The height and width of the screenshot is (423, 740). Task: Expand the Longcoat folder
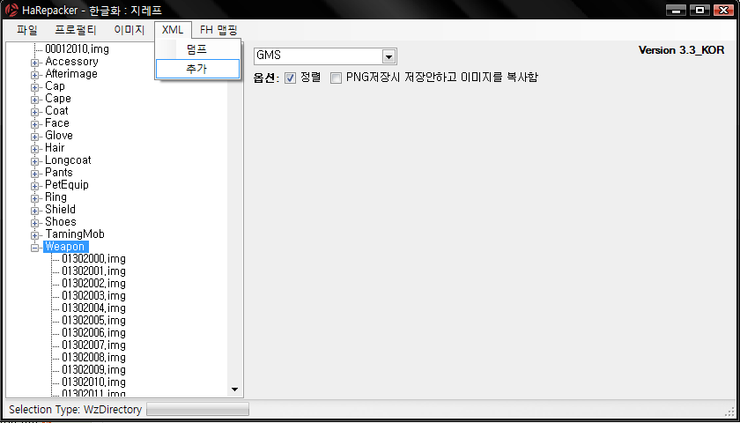[x=35, y=161]
